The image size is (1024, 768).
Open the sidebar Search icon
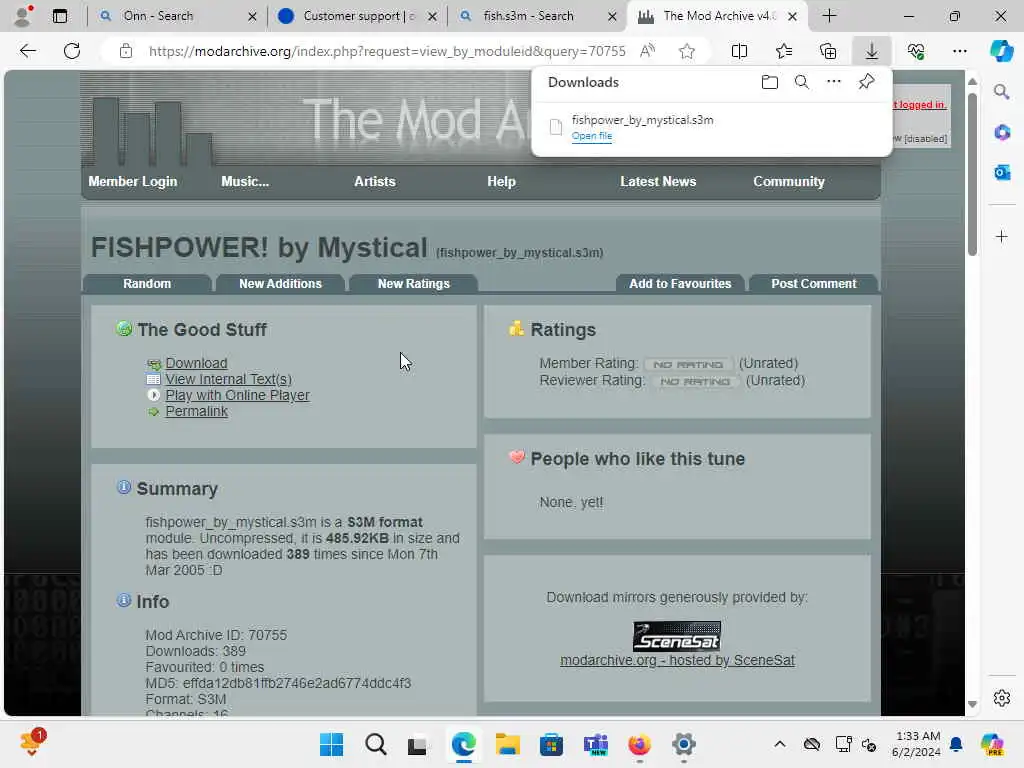pyautogui.click(x=1002, y=92)
